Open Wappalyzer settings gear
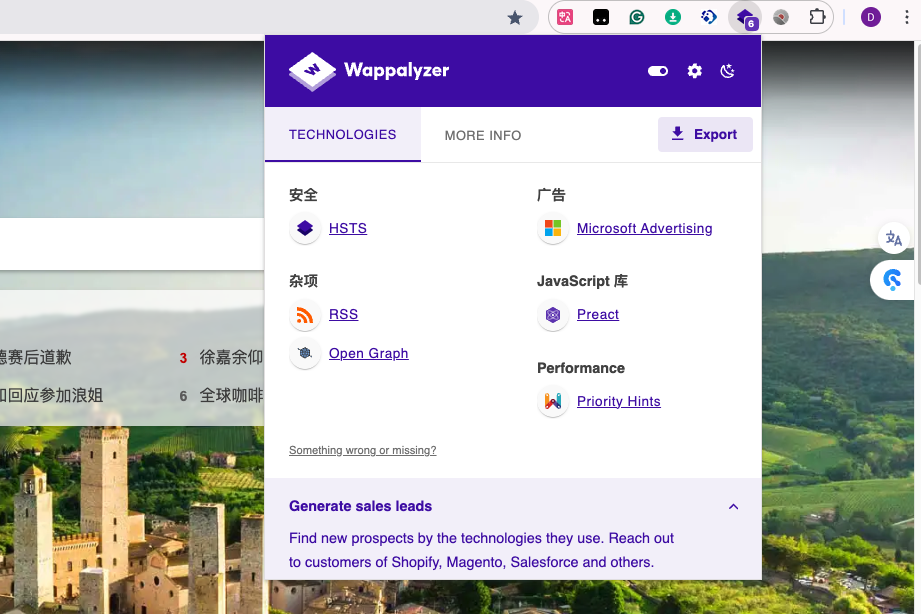The height and width of the screenshot is (614, 921). tap(695, 71)
